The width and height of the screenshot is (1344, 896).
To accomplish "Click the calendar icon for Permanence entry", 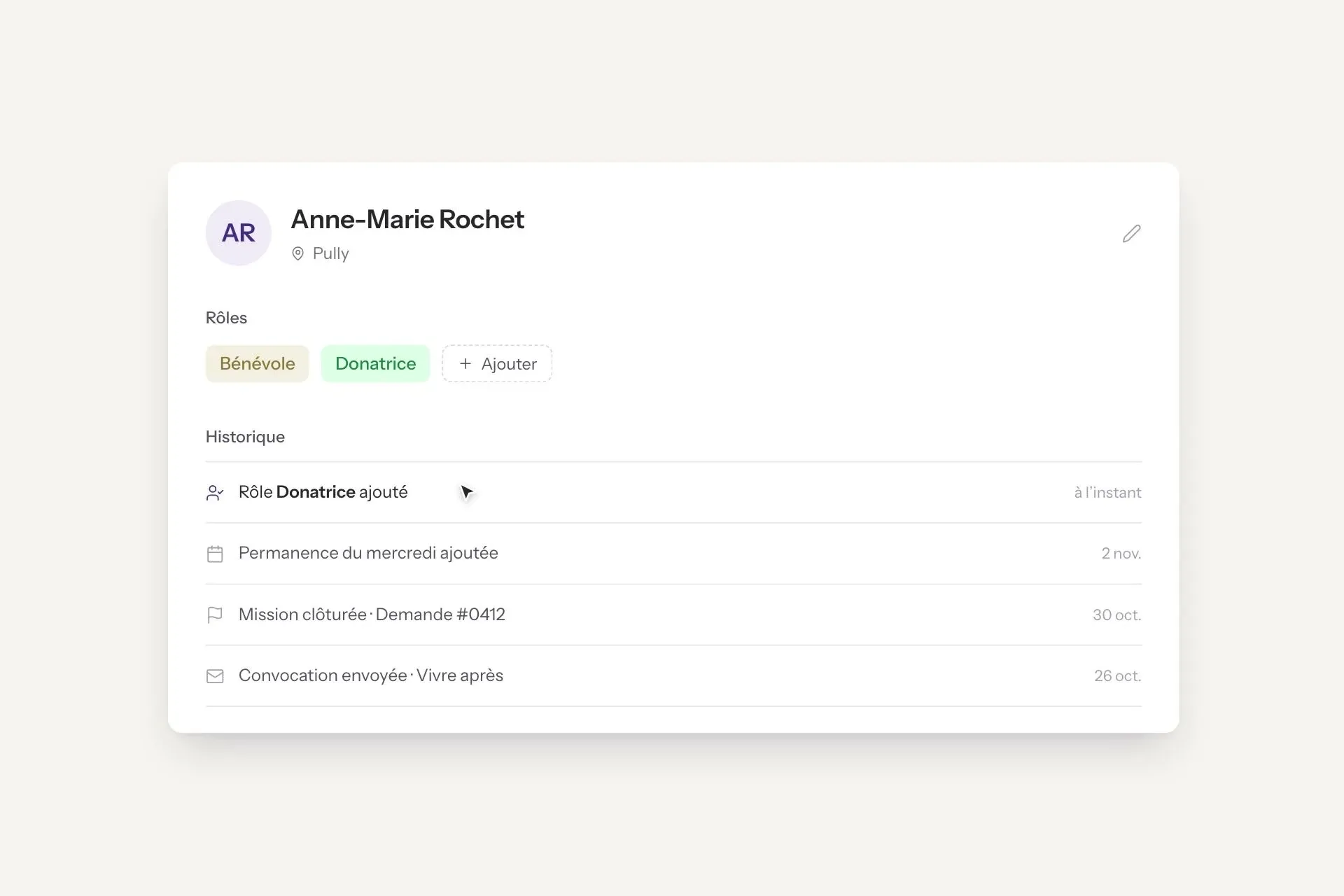I will coord(215,554).
